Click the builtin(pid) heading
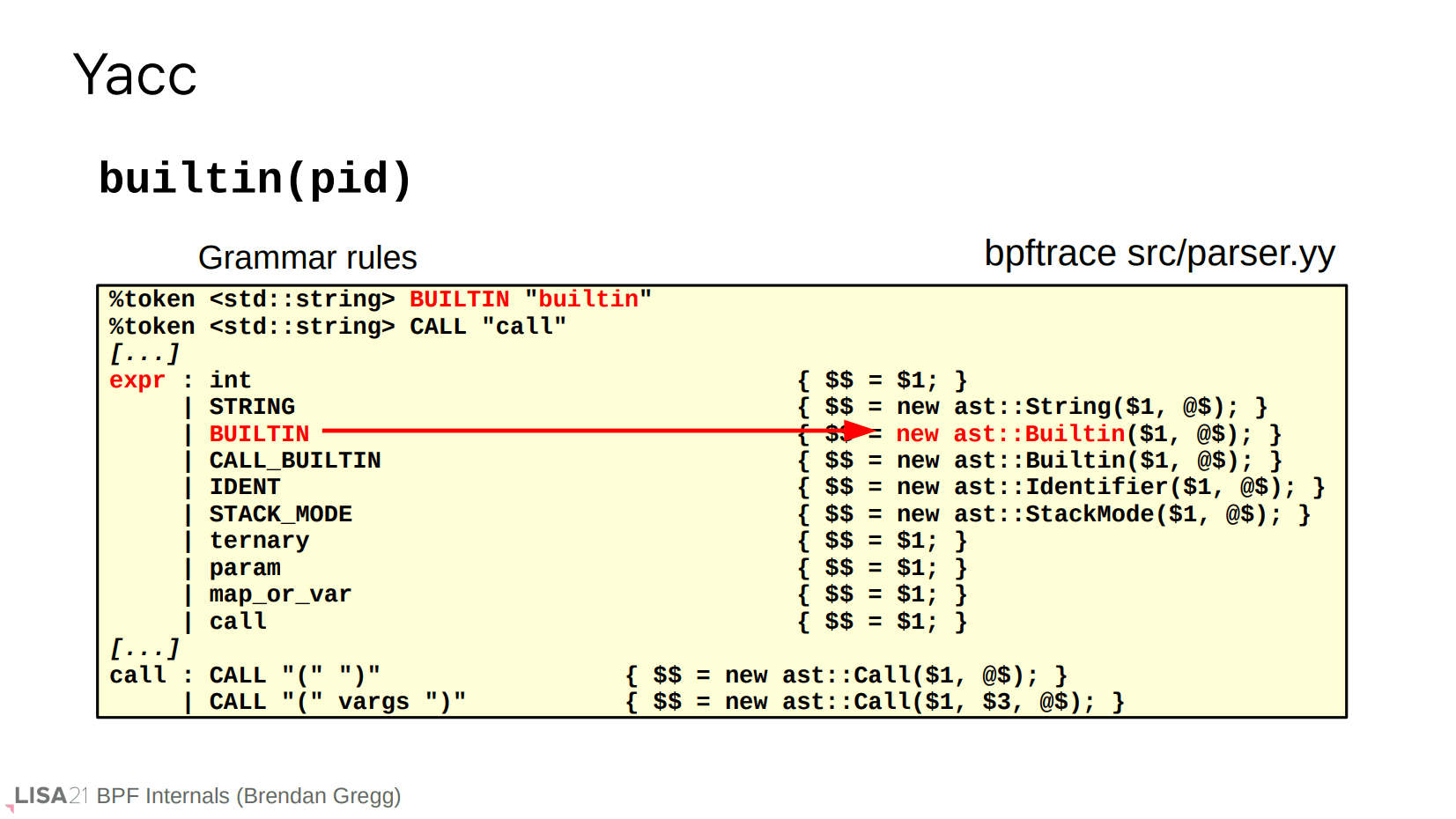This screenshot has height=819, width=1456. coord(255,179)
